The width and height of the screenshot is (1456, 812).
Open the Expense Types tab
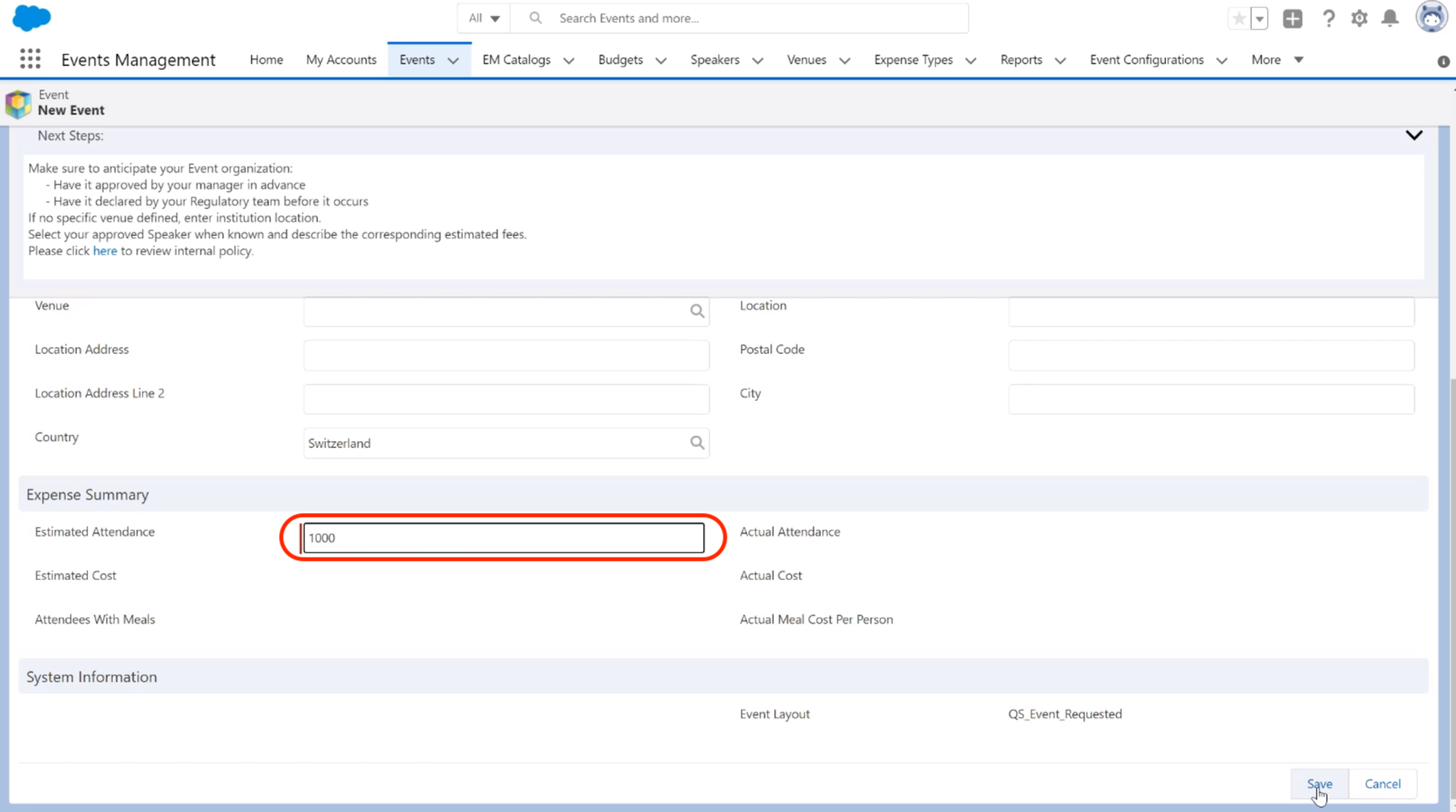[x=913, y=59]
